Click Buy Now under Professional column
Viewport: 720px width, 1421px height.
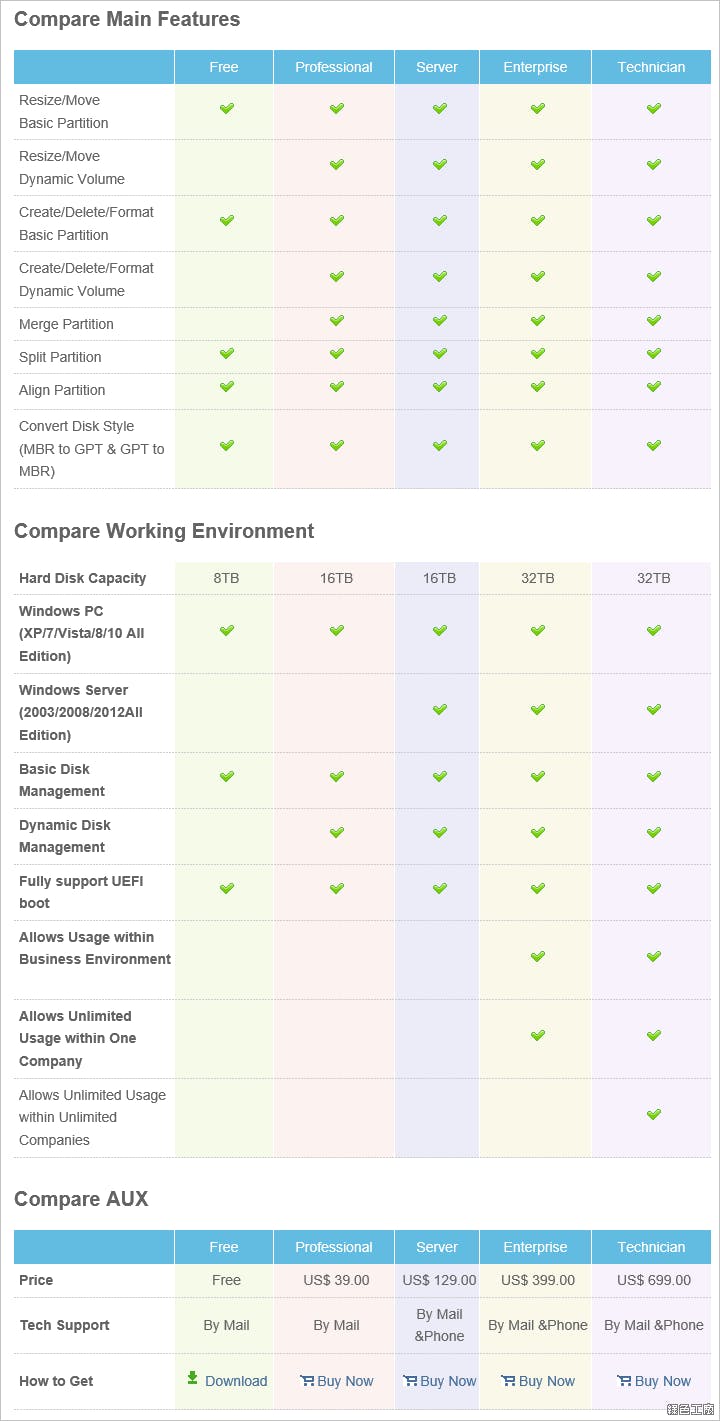(345, 1381)
